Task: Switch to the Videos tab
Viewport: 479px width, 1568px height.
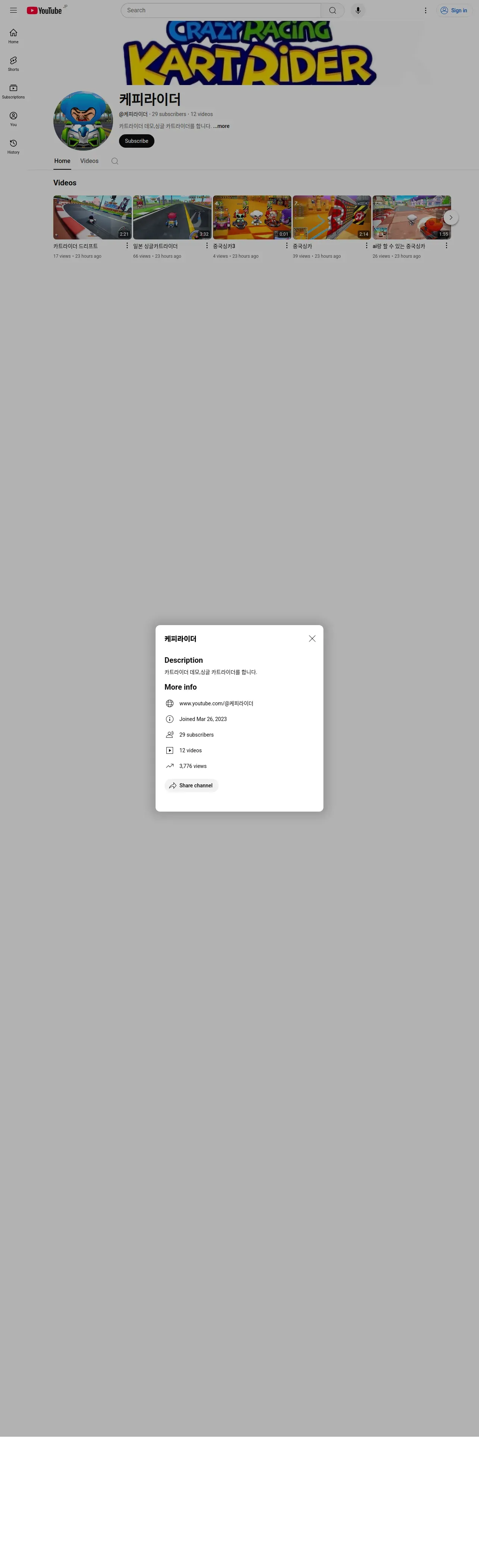Action: 90,161
